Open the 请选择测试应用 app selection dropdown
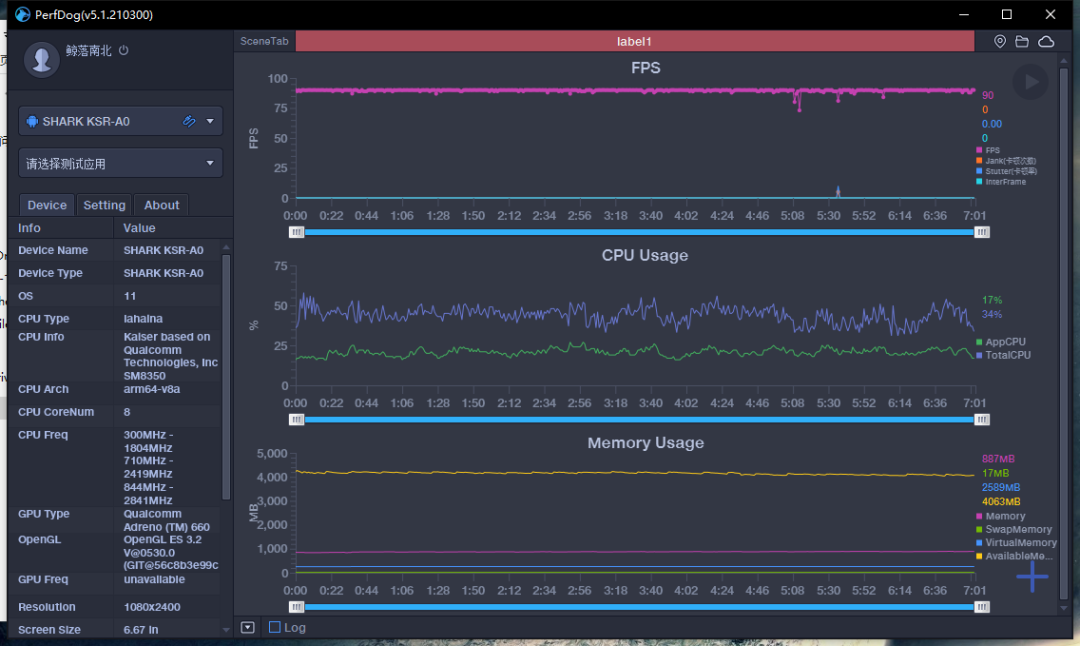Screen dimensions: 1080x646 121,163
